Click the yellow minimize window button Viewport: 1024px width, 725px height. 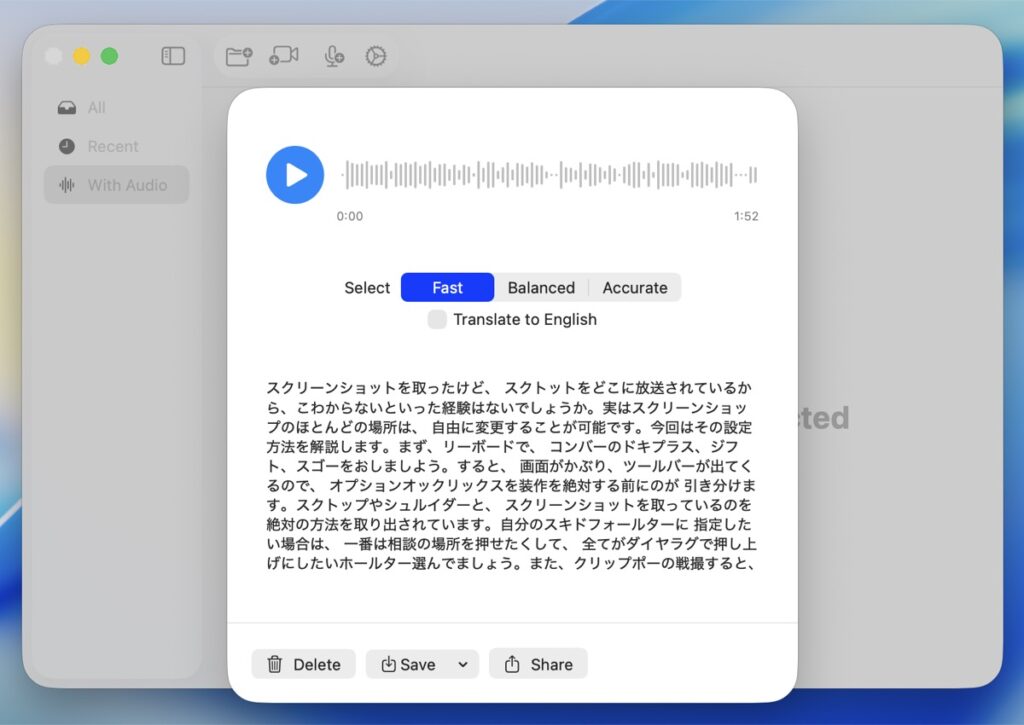[x=82, y=56]
